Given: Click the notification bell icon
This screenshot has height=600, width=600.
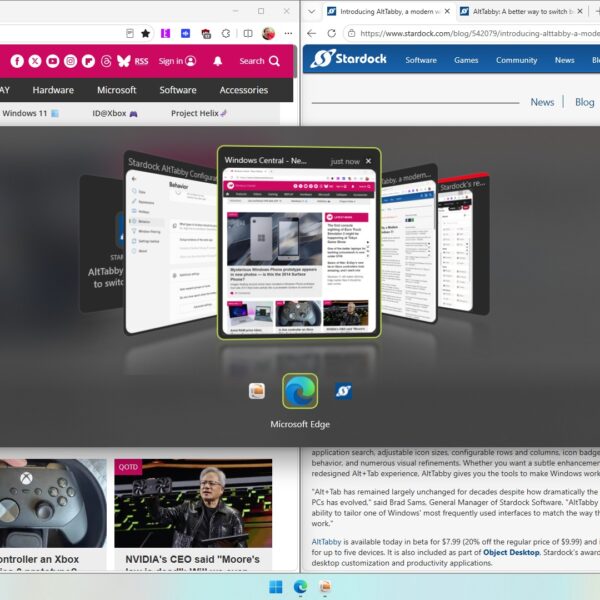Looking at the screenshot, I should coord(218,61).
